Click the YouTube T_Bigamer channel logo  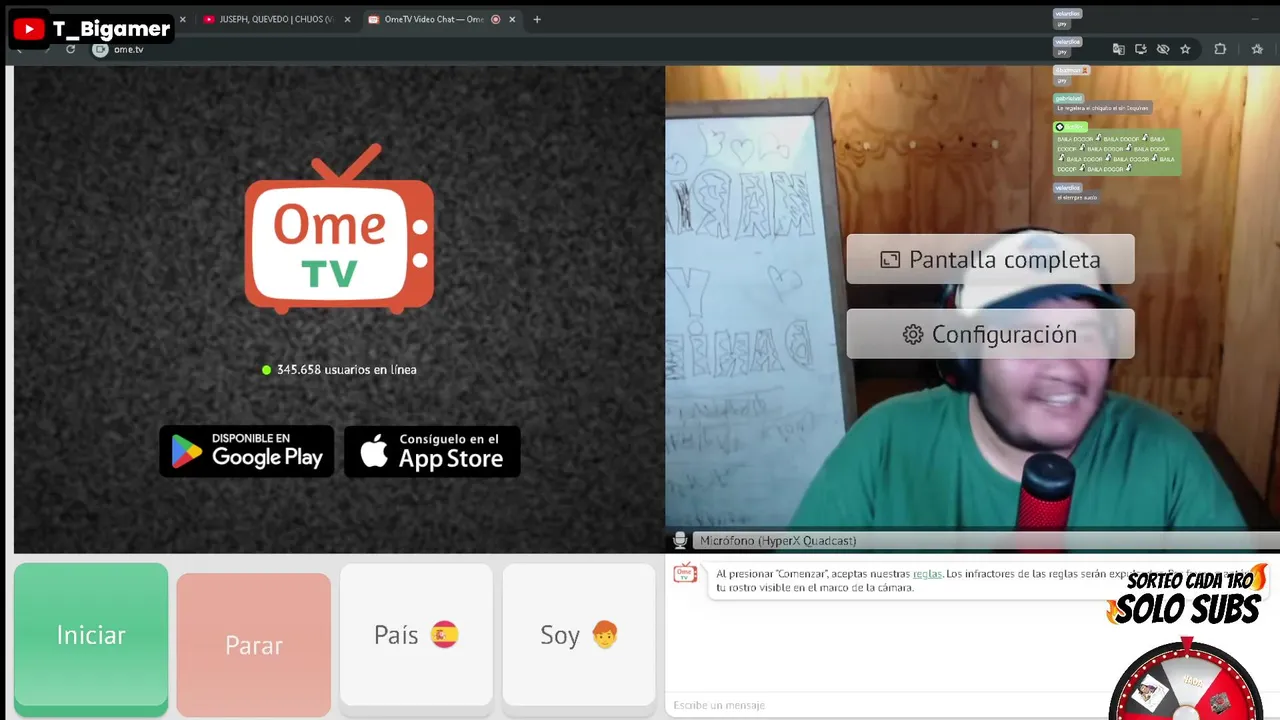point(29,29)
